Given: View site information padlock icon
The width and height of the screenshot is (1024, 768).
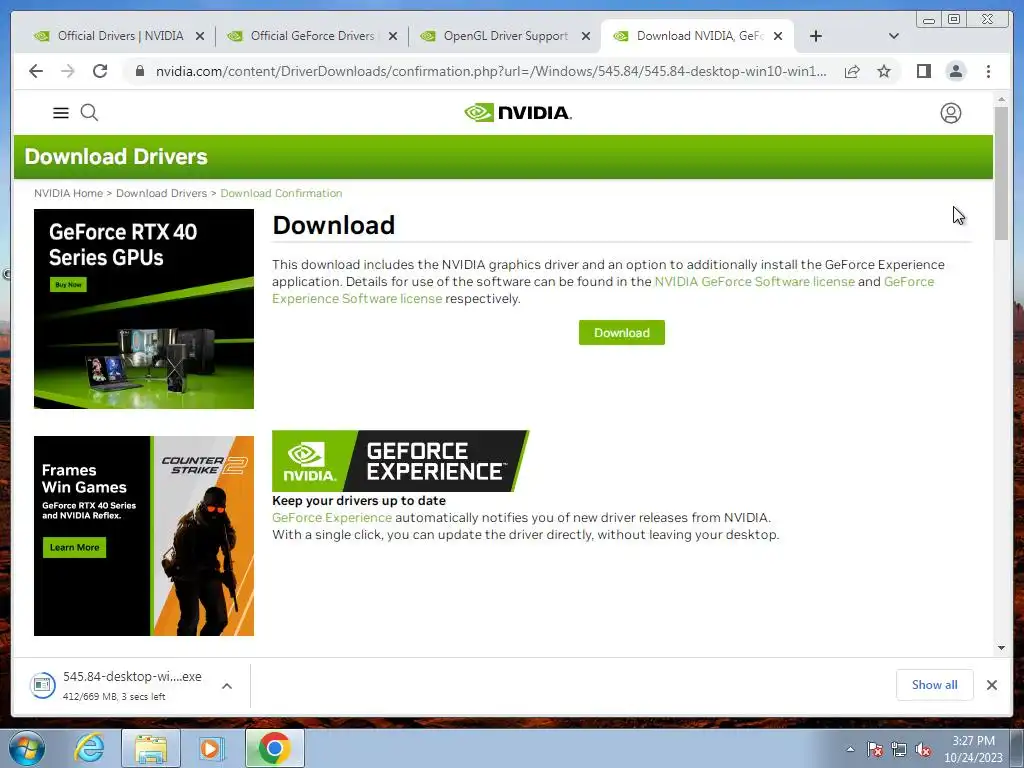Looking at the screenshot, I should 140,71.
